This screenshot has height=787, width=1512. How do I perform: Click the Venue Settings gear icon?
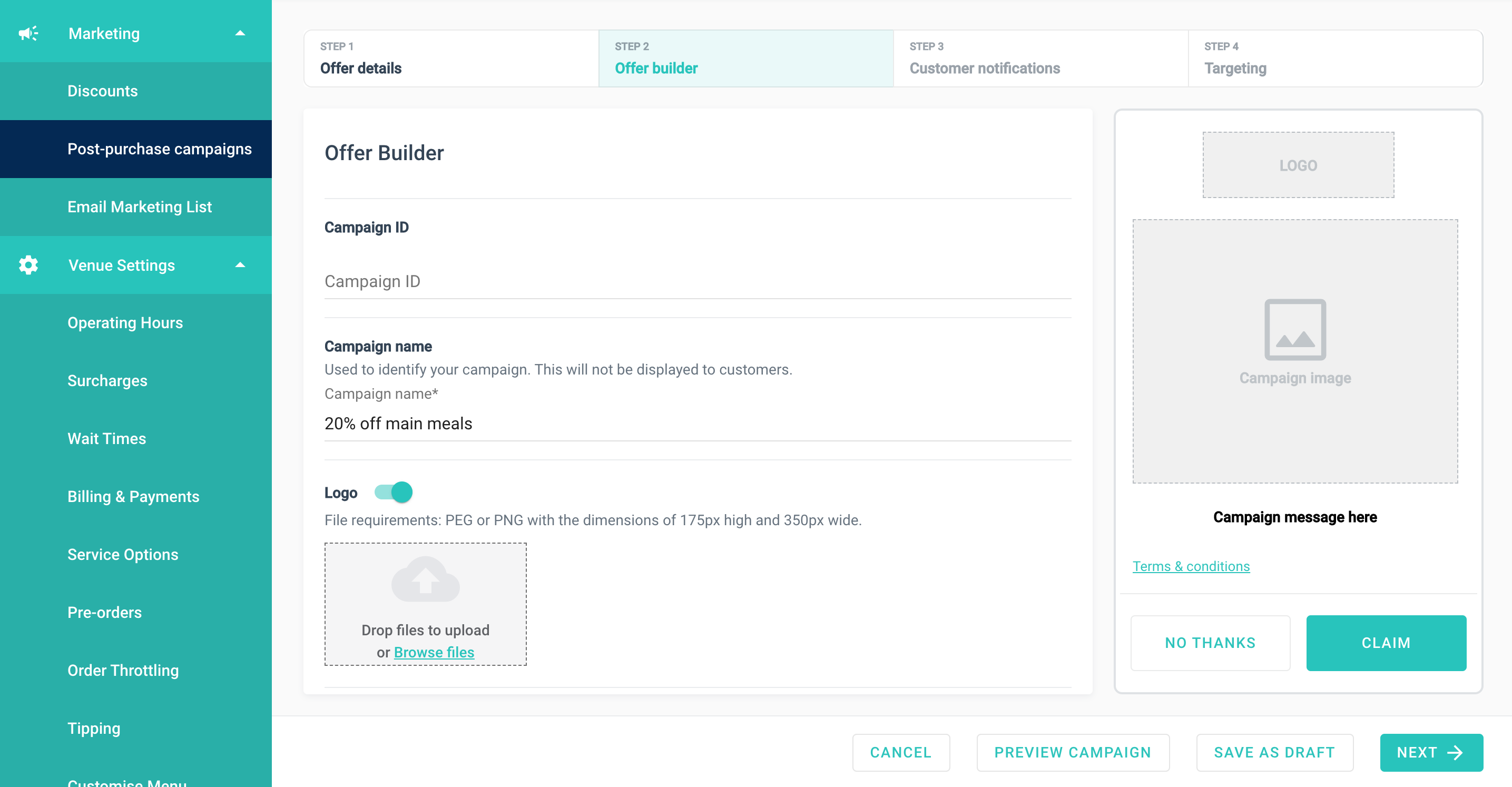27,265
